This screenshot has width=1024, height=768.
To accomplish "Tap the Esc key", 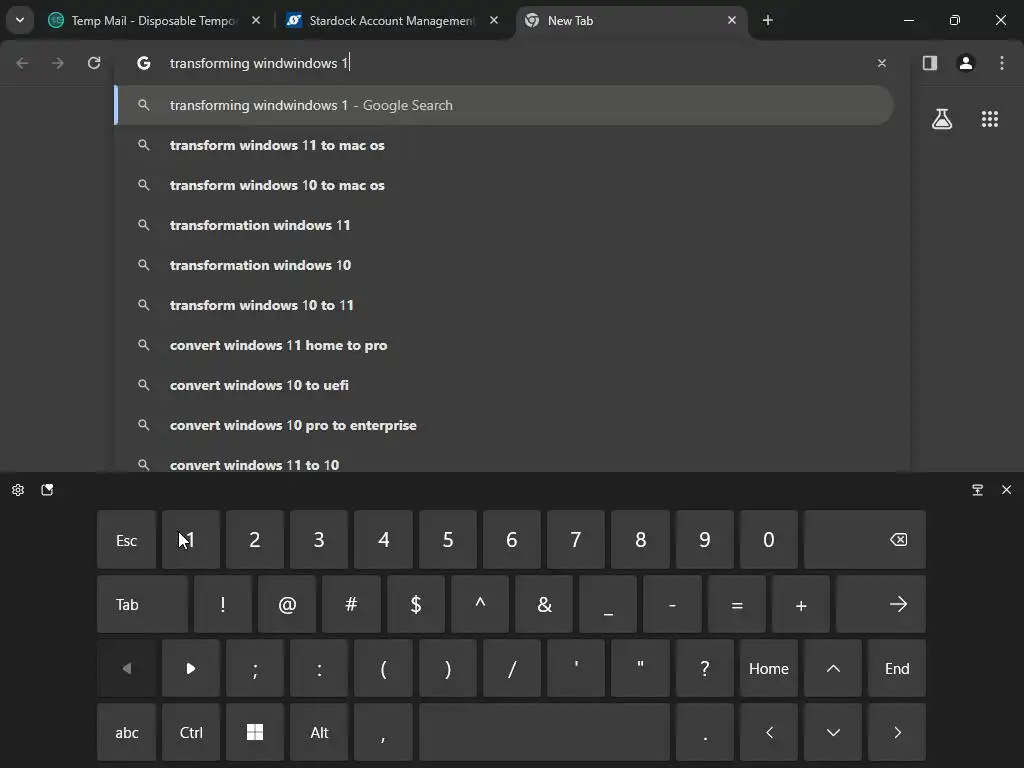I will pyautogui.click(x=127, y=540).
